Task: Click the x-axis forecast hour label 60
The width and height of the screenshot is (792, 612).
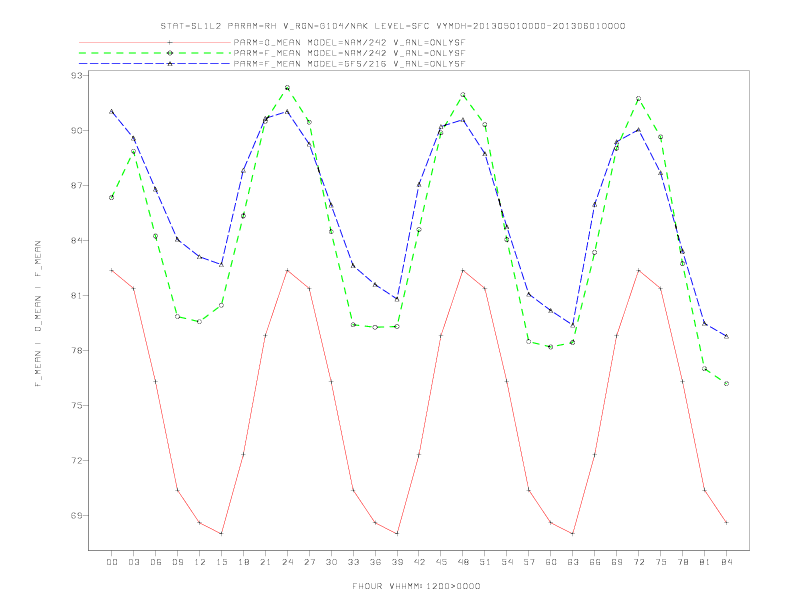Action: [x=551, y=562]
